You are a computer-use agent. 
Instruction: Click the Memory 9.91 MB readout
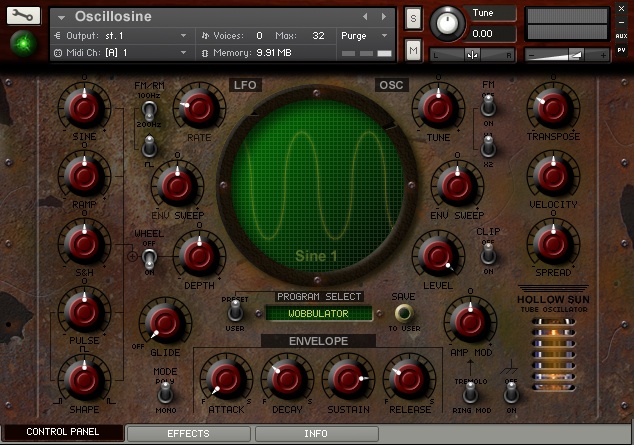pos(252,53)
